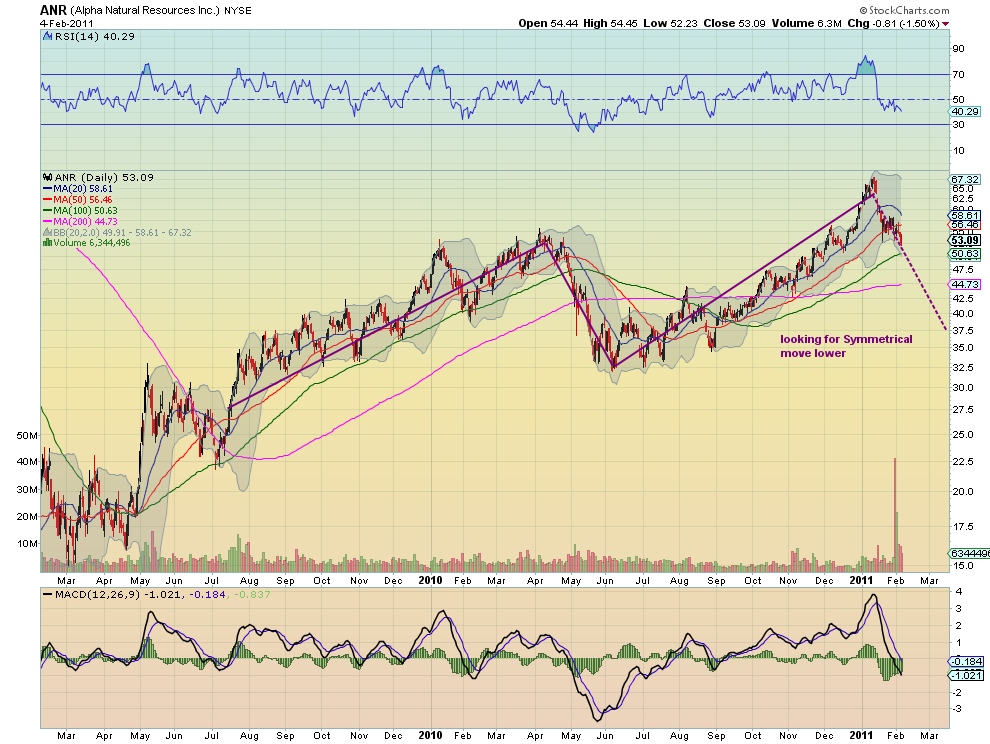The height and width of the screenshot is (744, 990).
Task: Click the Low 52.23 value
Action: pos(671,23)
